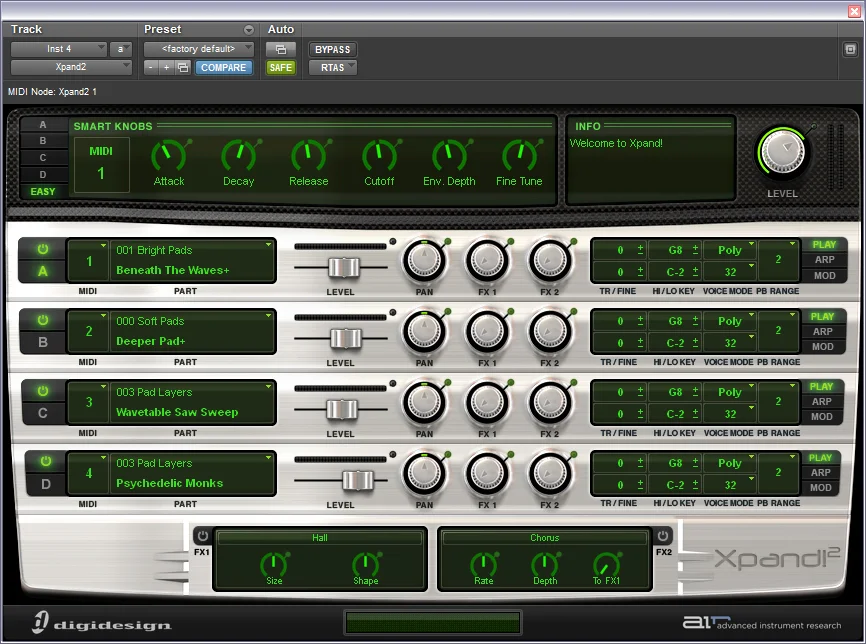
Task: Toggle power for part A
Action: [x=43, y=249]
